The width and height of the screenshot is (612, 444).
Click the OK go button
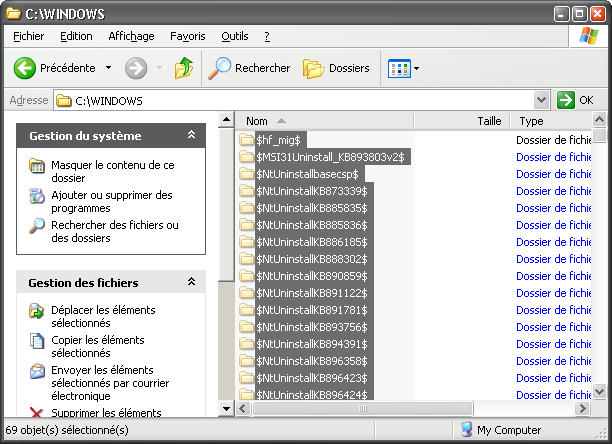(575, 100)
